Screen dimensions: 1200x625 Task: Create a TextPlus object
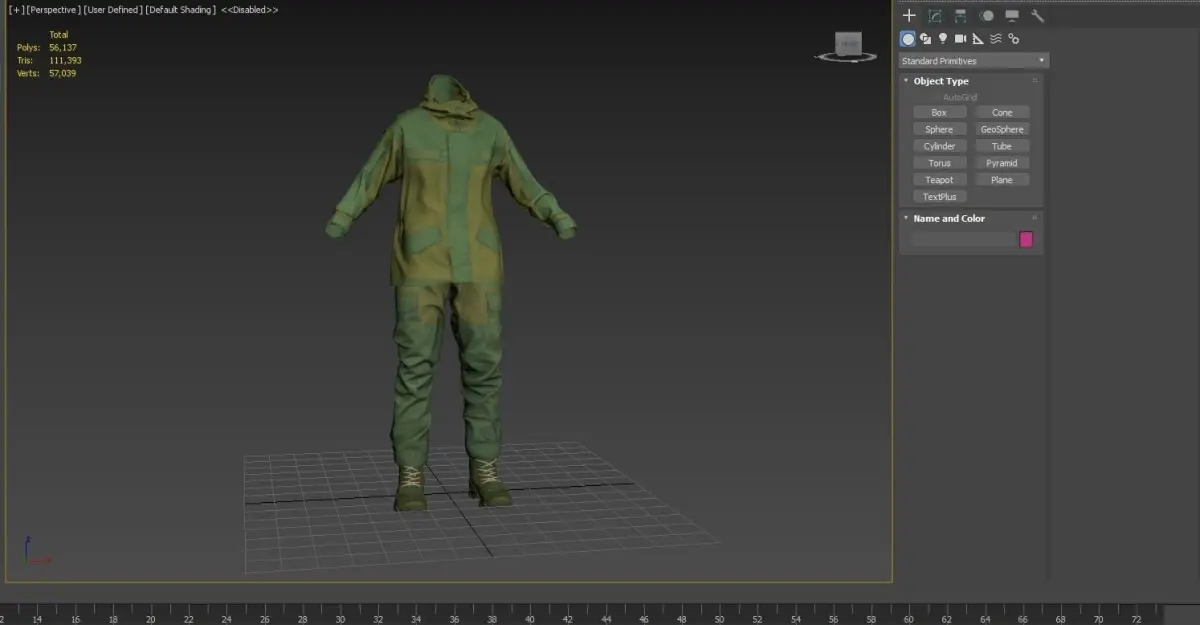tap(939, 197)
